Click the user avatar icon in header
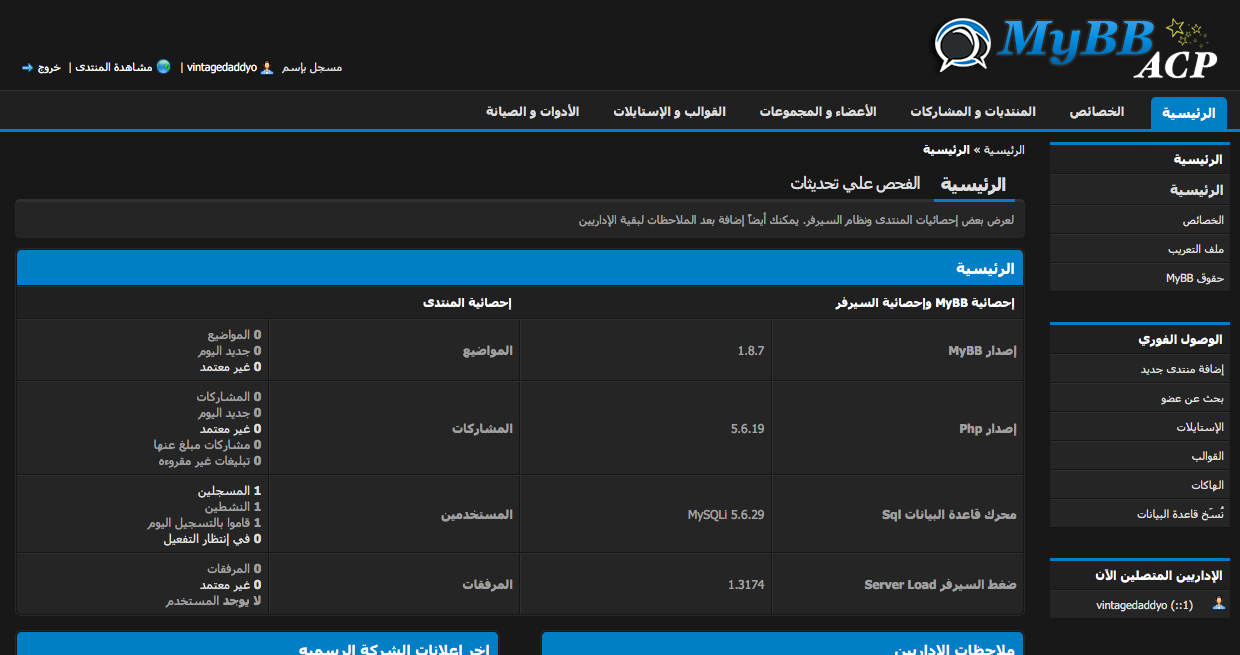The image size is (1240, 655). (x=267, y=67)
